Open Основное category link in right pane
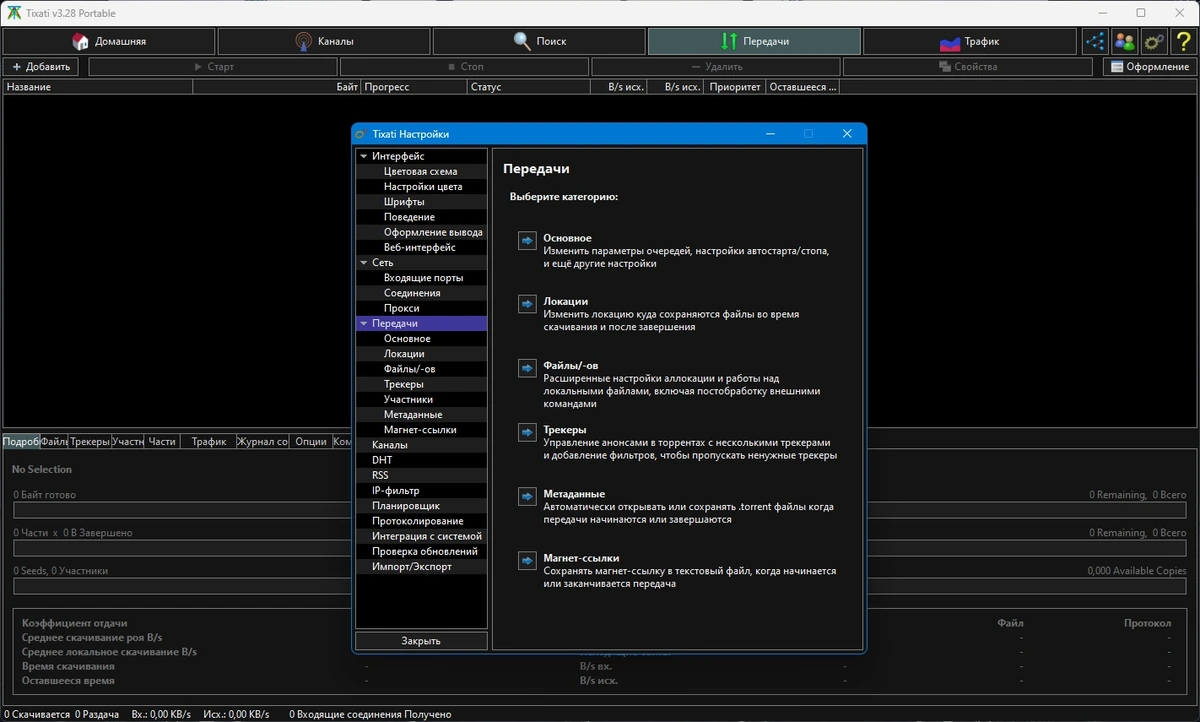The image size is (1200, 722). point(567,238)
